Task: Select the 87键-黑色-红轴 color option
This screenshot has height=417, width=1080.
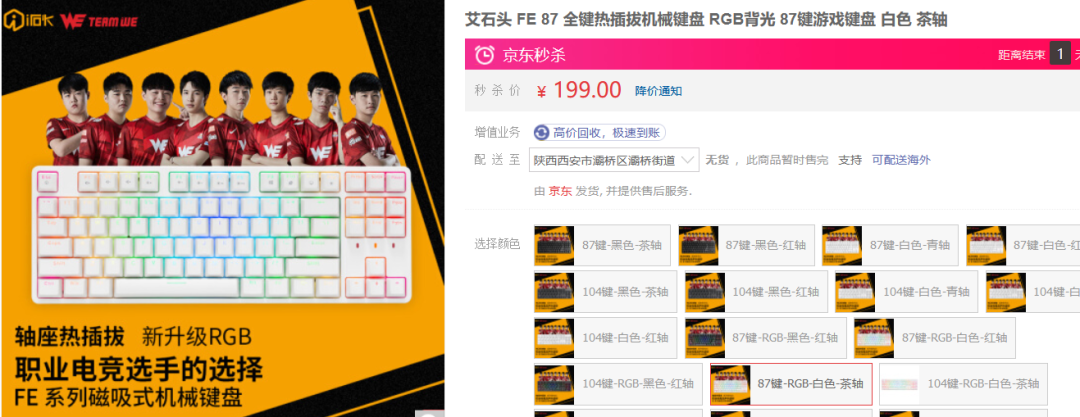Action: click(746, 245)
